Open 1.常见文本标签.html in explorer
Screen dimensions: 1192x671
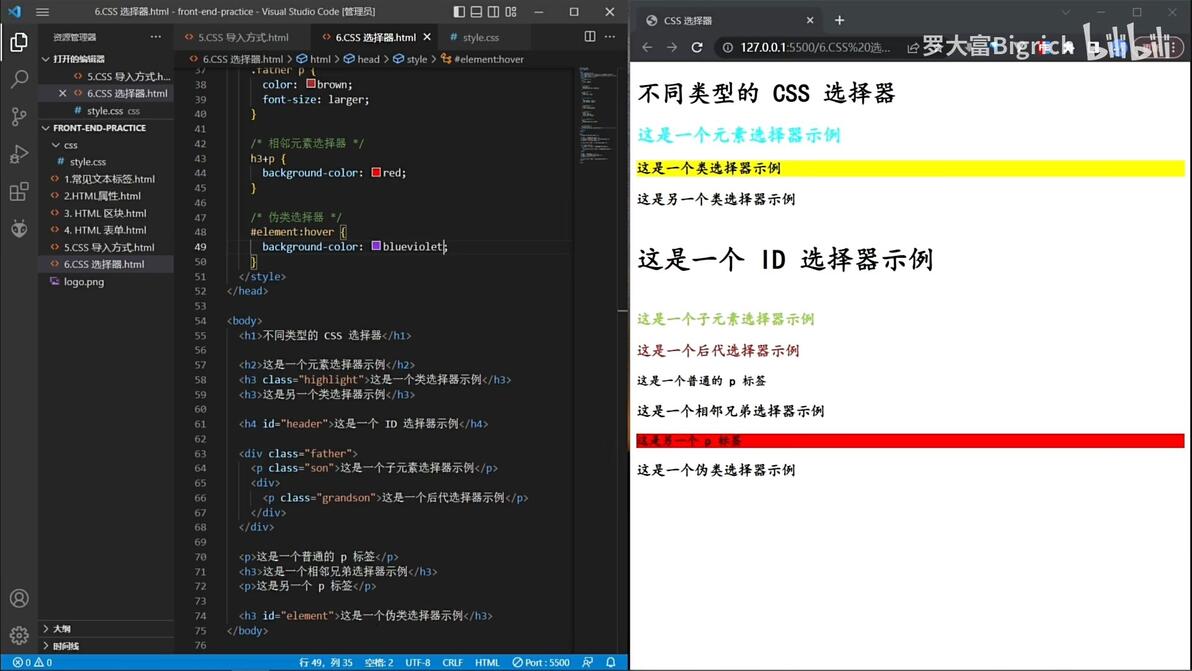[x=109, y=179]
